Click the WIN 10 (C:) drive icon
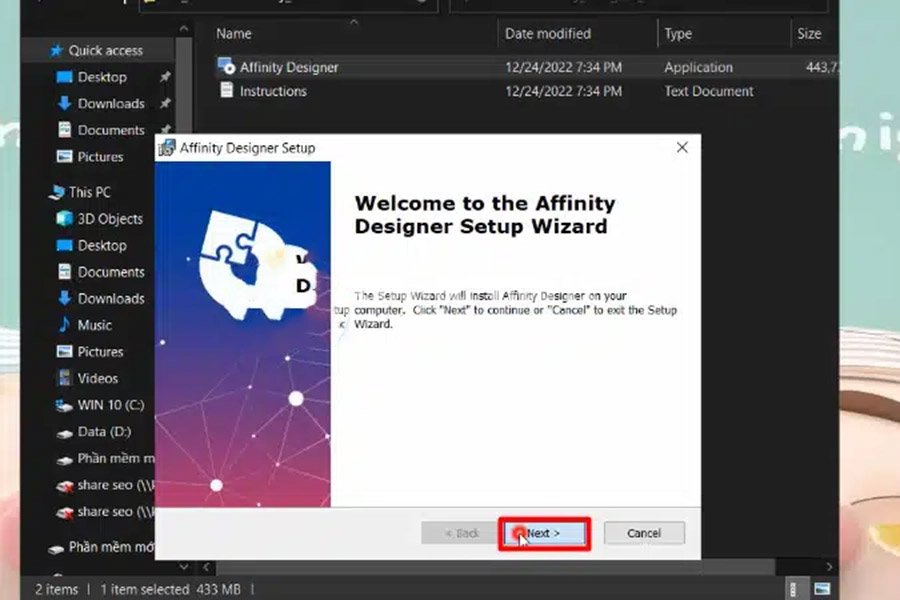Screen dimensions: 900x600 pos(64,406)
